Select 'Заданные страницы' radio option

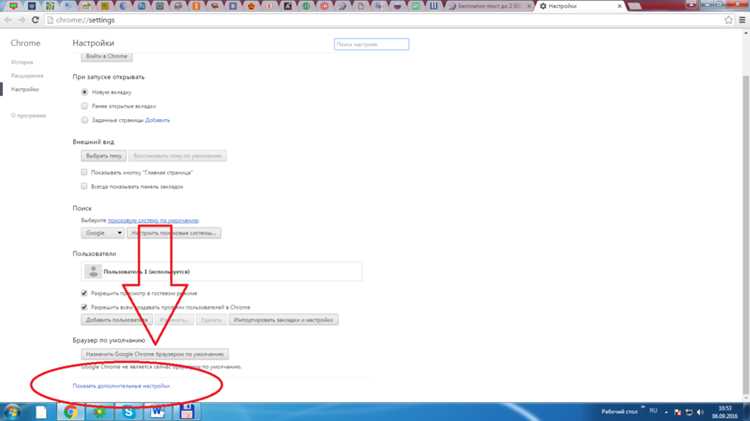[85, 120]
